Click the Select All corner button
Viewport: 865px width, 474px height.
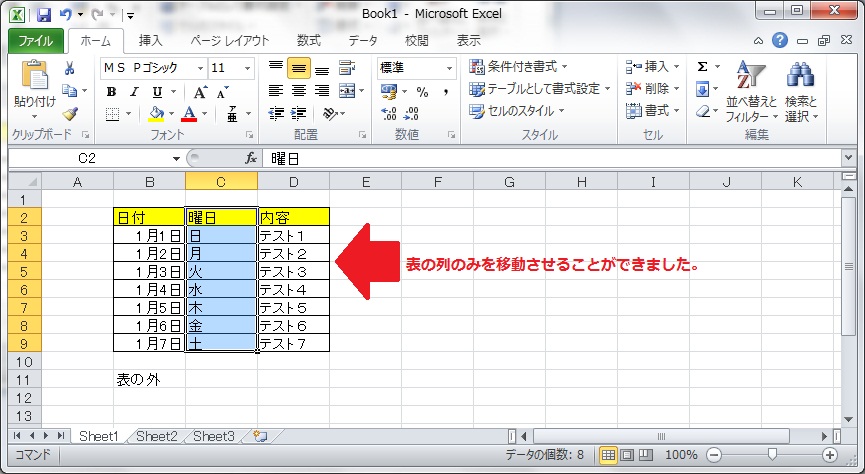tap(25, 182)
